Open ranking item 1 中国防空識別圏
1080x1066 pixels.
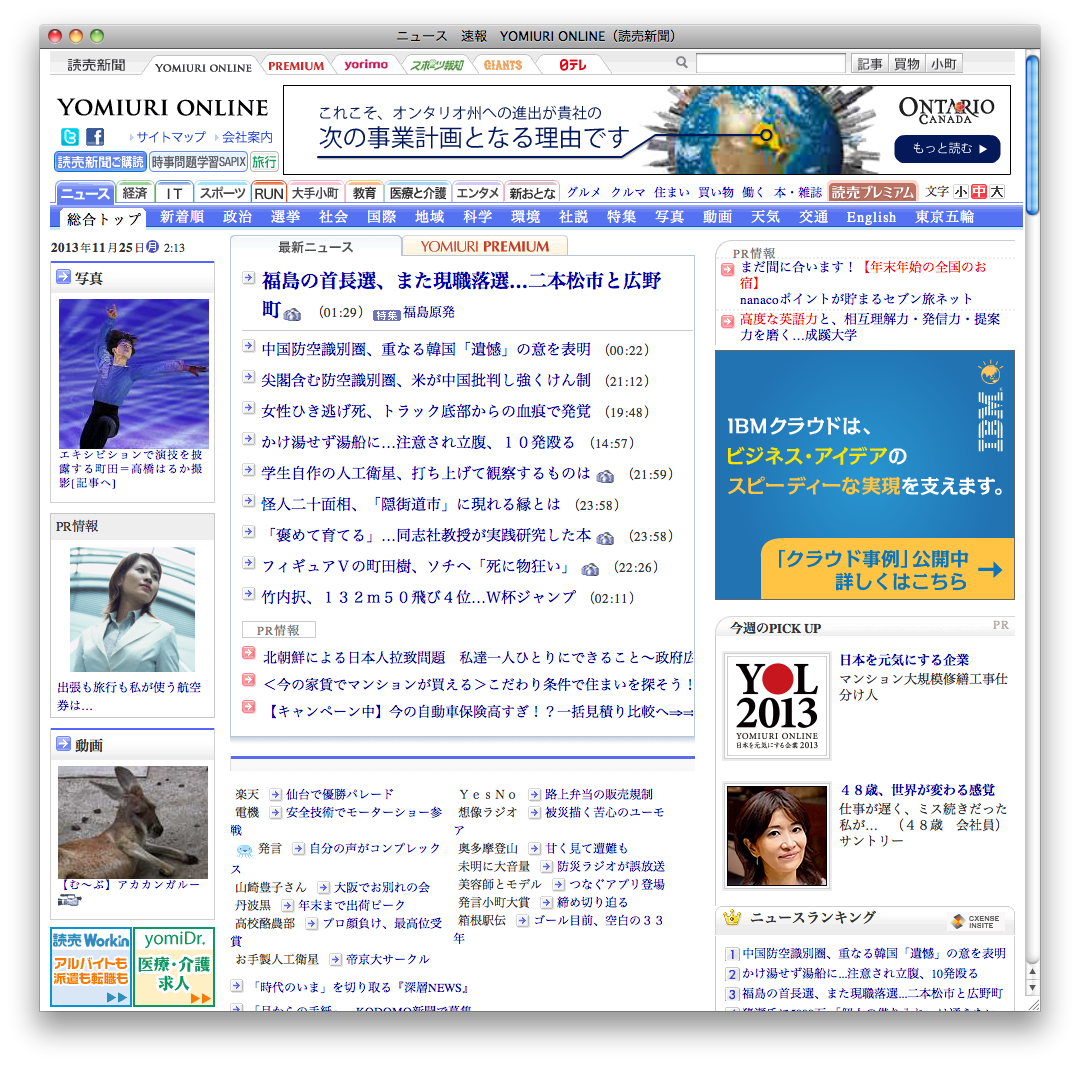pyautogui.click(x=874, y=953)
